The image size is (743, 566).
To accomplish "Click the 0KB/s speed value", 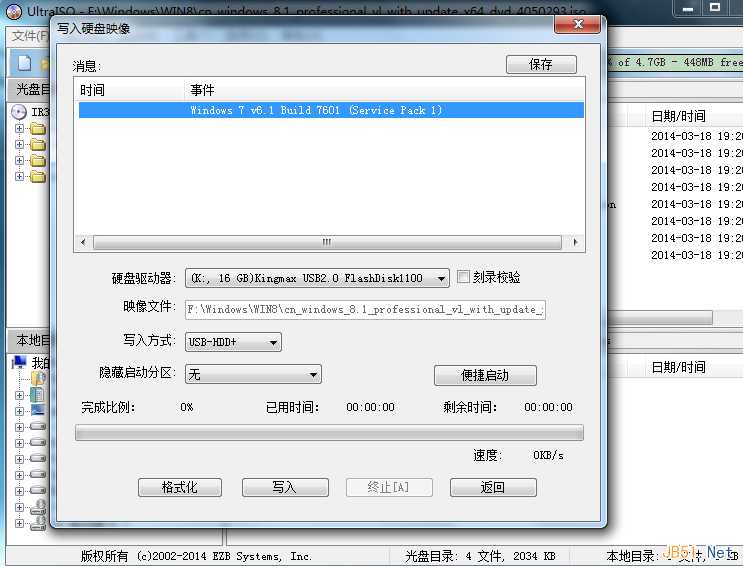I will click(x=548, y=456).
